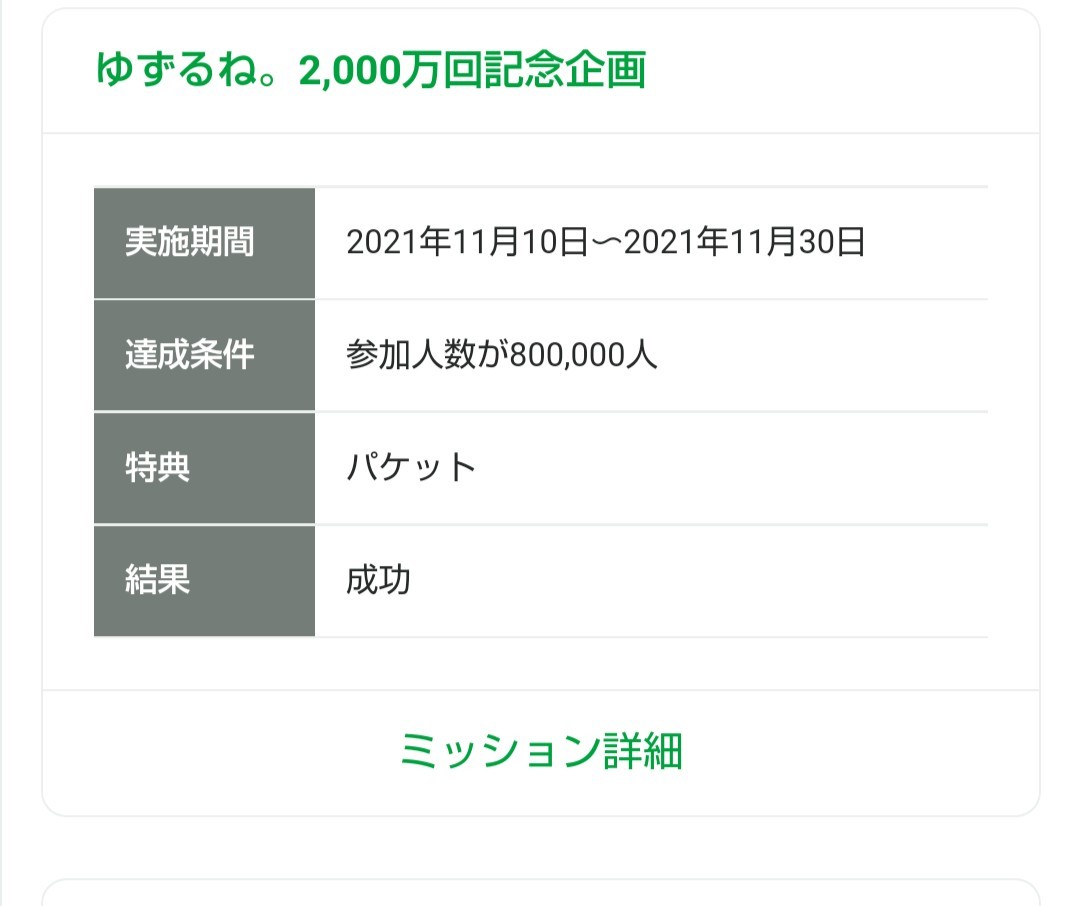Click the ゆずるね。 word in the heading

pos(194,71)
